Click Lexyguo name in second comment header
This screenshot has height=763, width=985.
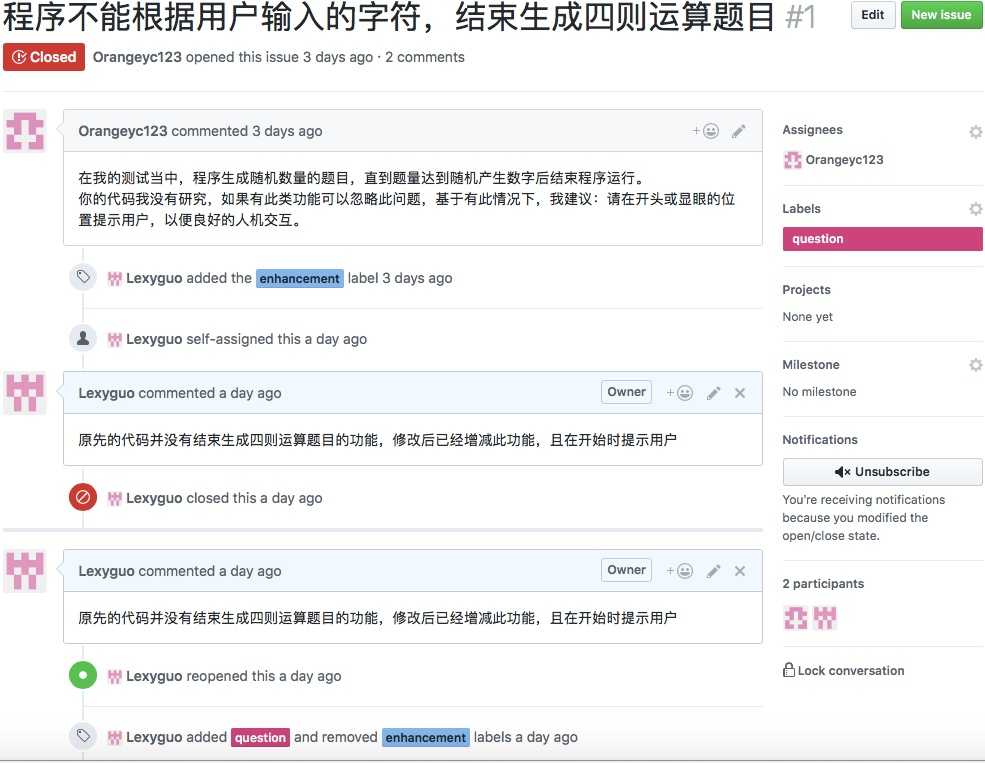pos(107,571)
